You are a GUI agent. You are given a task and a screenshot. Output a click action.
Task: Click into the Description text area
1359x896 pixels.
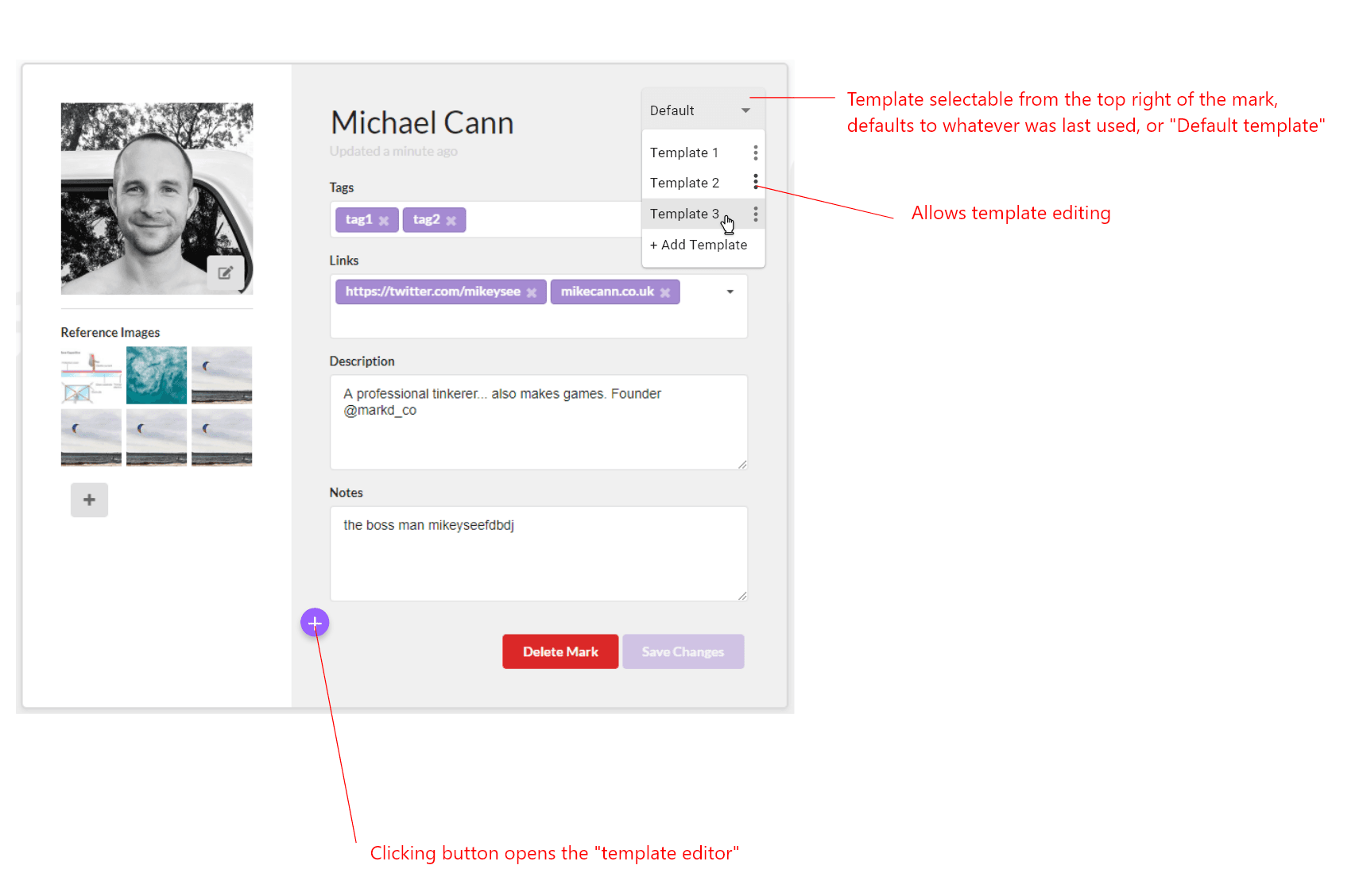(x=538, y=433)
